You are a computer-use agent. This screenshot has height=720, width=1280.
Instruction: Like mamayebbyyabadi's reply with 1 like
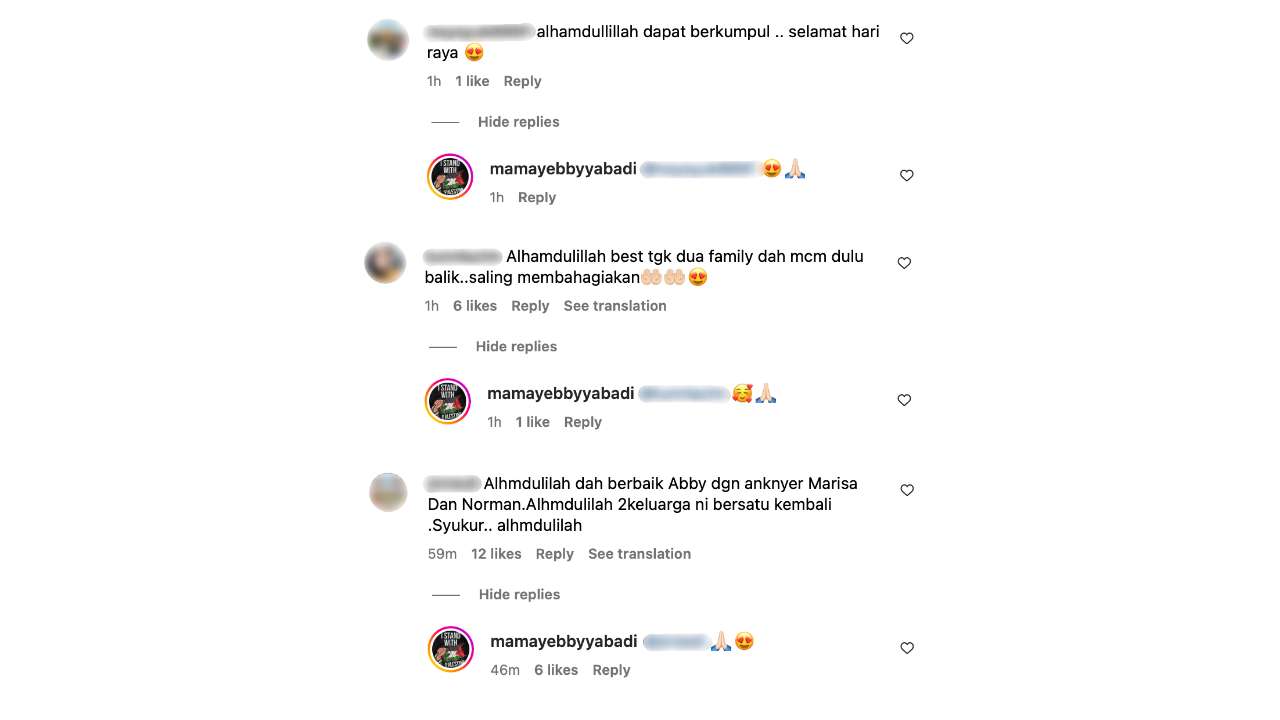coord(904,400)
